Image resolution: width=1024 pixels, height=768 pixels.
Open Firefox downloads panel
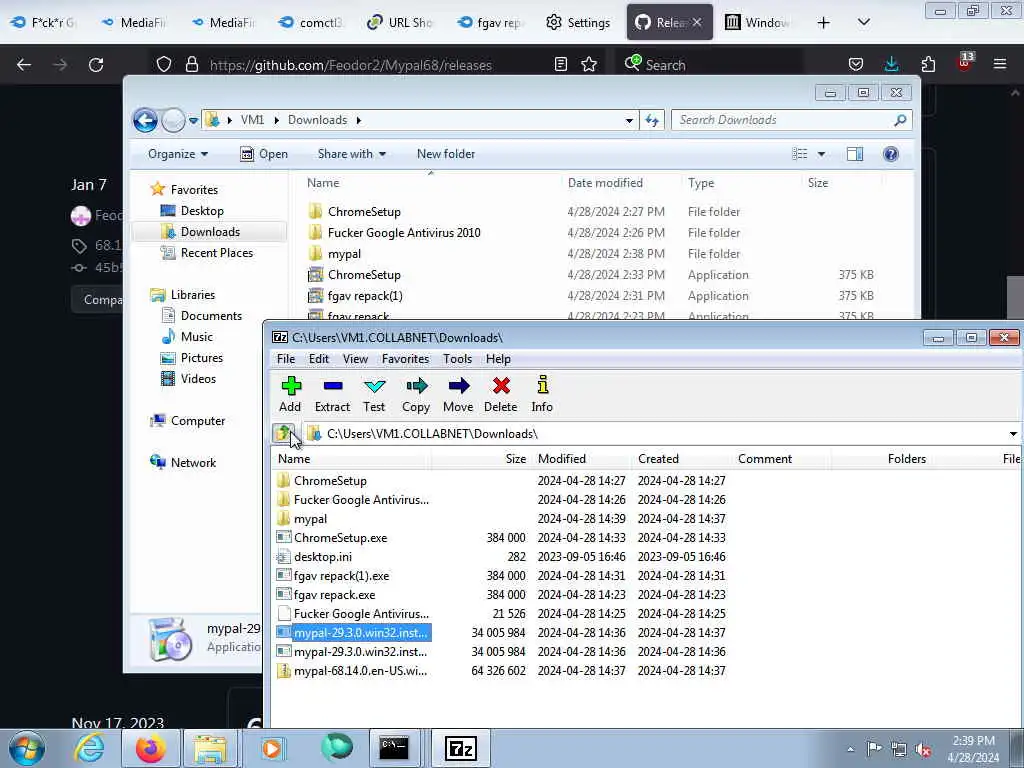(891, 64)
